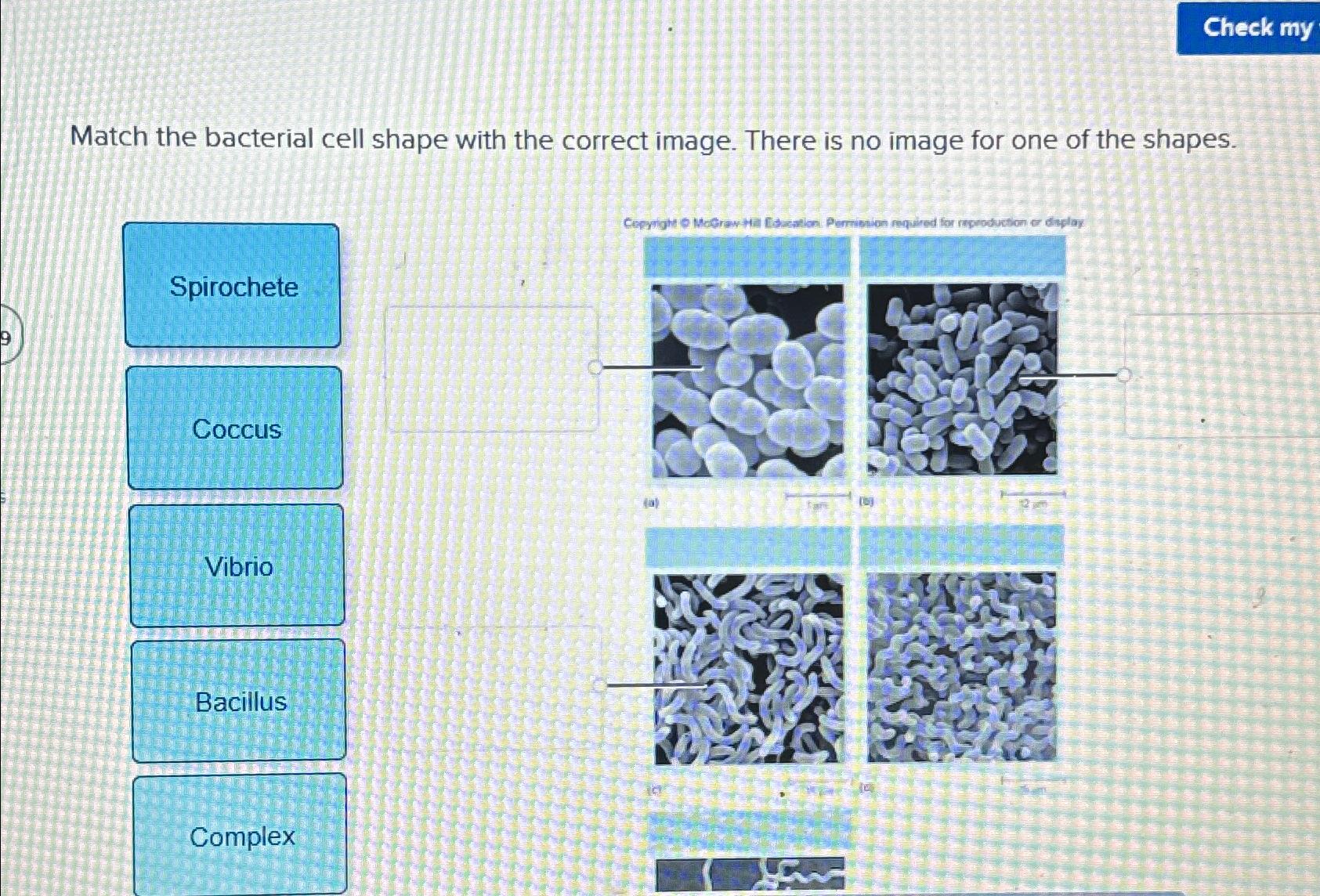1320x896 pixels.
Task: Click the scale bar under image (a)
Action: 817,493
